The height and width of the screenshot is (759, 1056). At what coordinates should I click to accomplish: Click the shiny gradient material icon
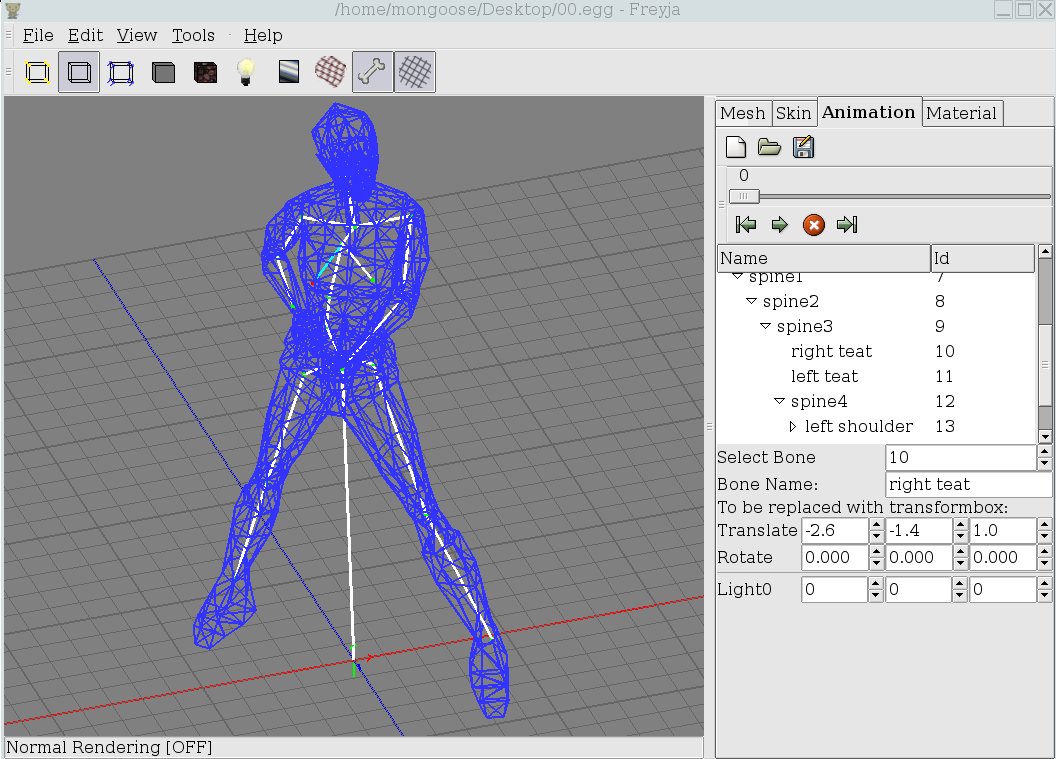[x=289, y=72]
